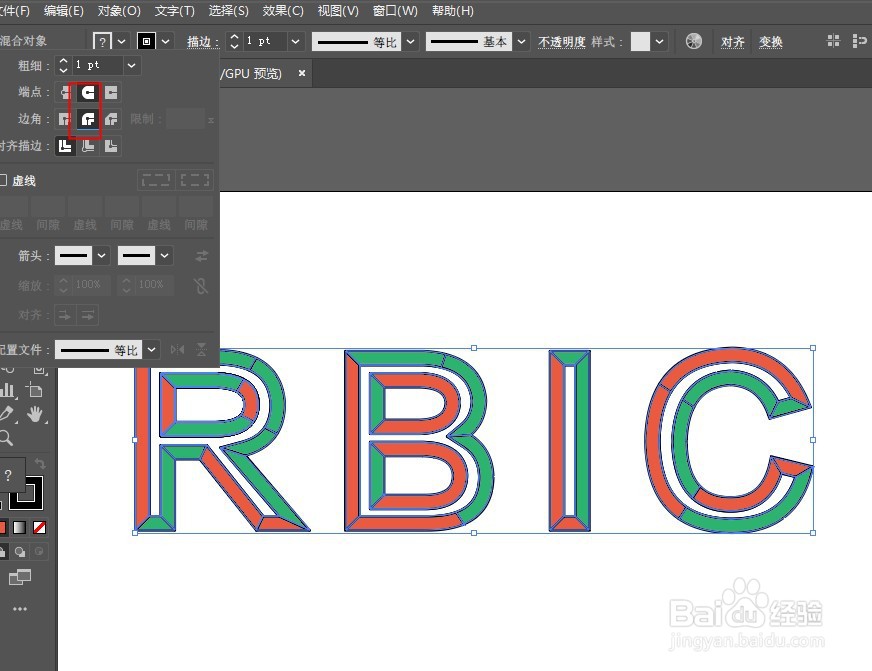Open the 编辑(E) menu

pyautogui.click(x=64, y=11)
